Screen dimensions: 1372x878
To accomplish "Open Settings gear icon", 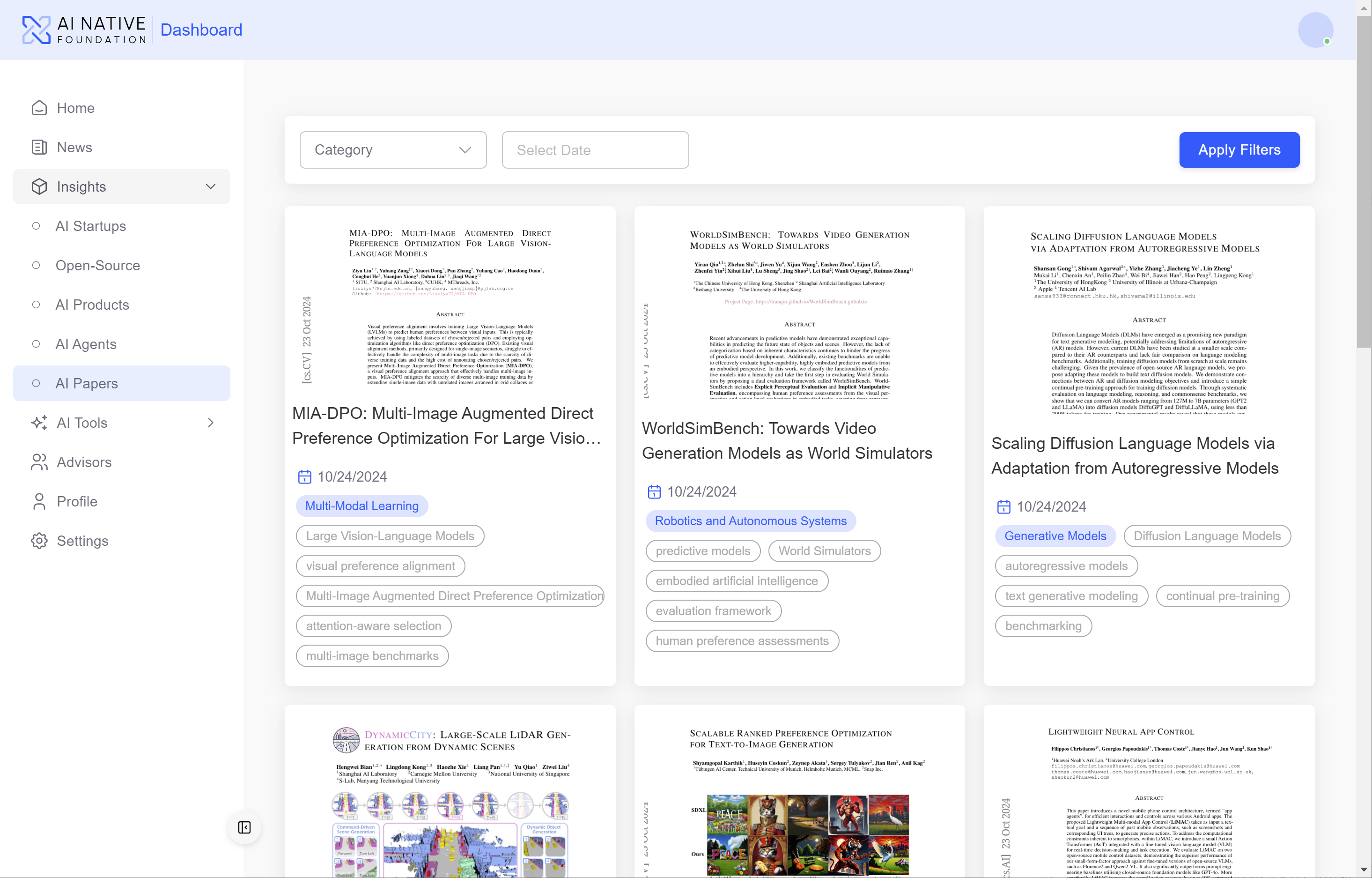I will tap(39, 541).
